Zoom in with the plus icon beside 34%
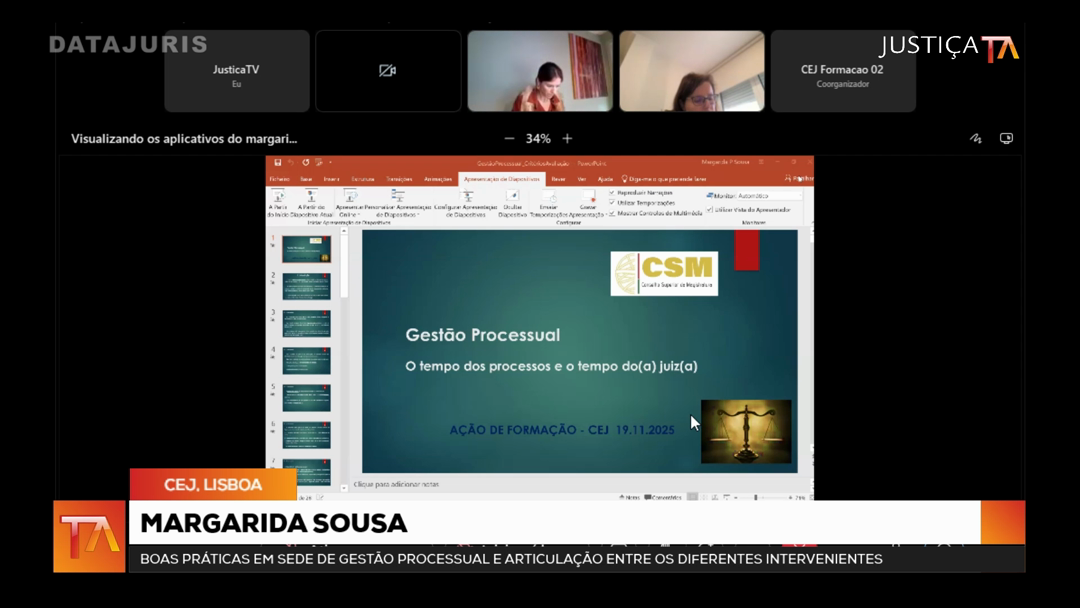 pyautogui.click(x=567, y=139)
